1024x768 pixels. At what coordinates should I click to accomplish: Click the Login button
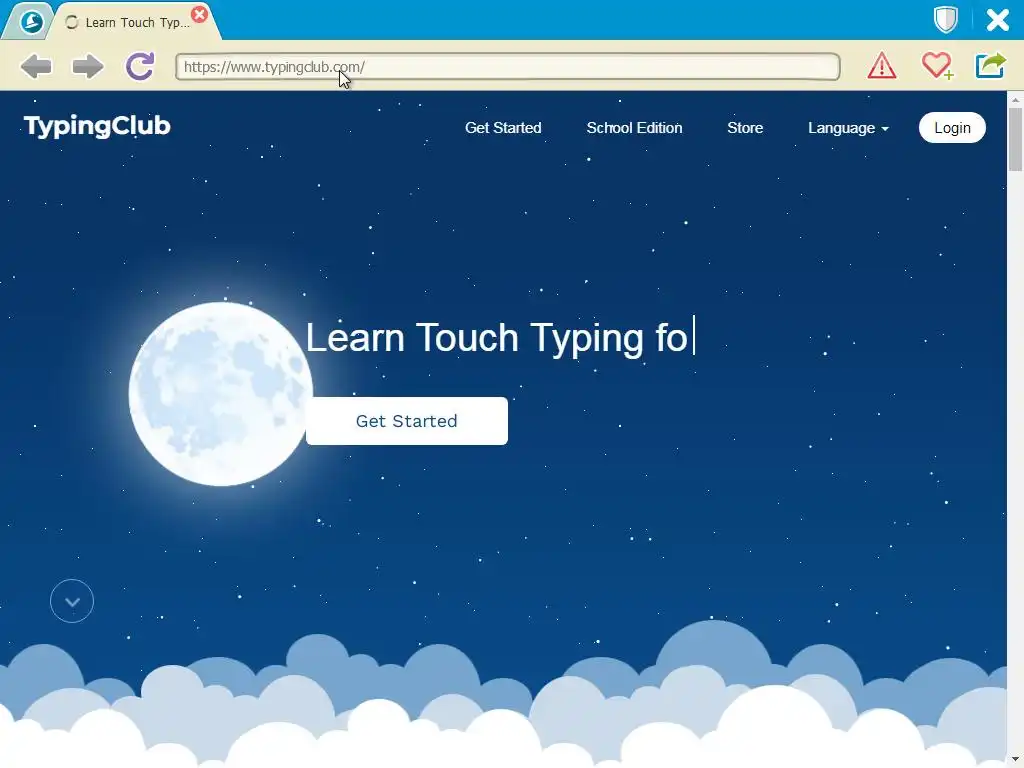pyautogui.click(x=952, y=128)
